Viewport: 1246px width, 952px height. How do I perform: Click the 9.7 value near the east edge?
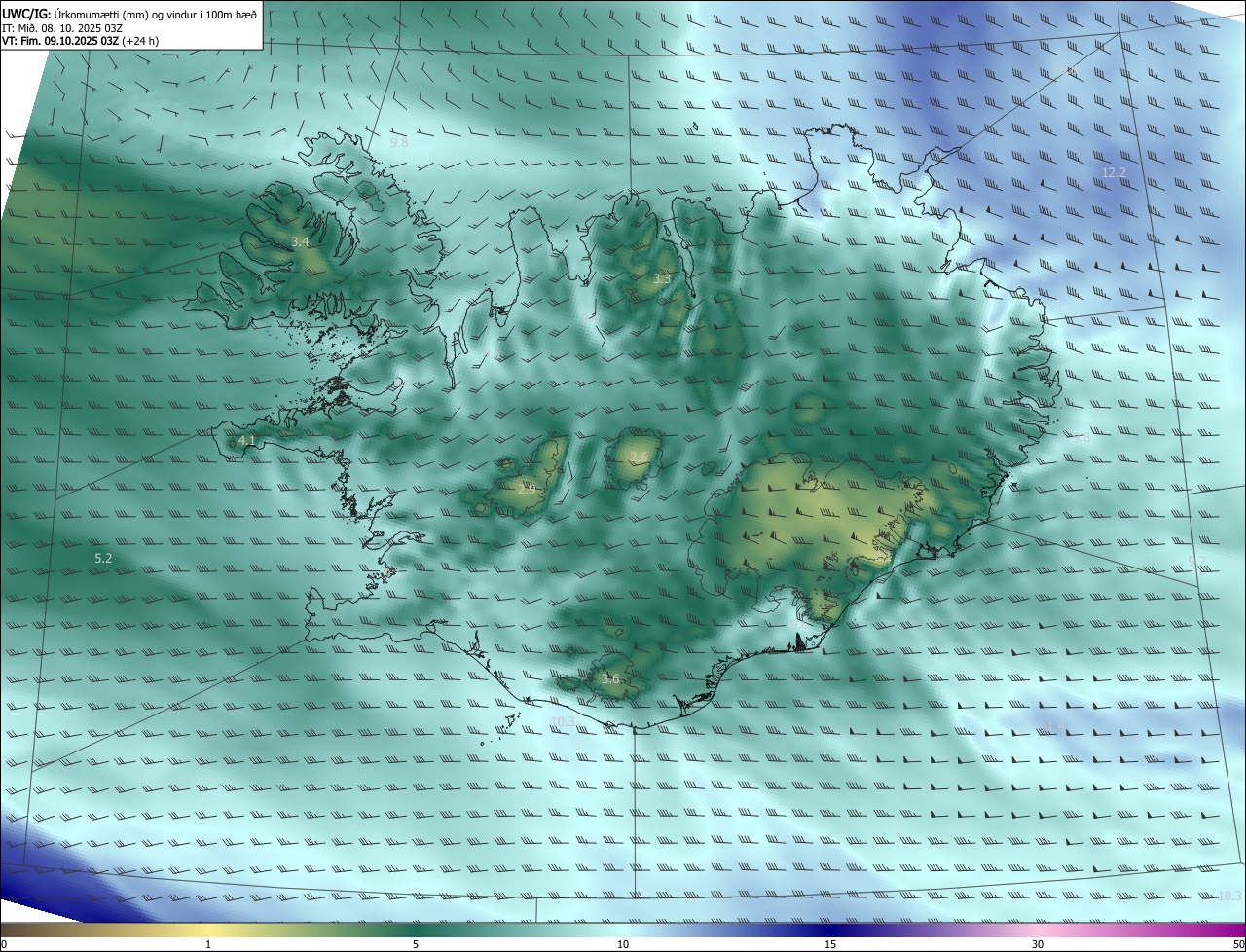coord(1198,561)
